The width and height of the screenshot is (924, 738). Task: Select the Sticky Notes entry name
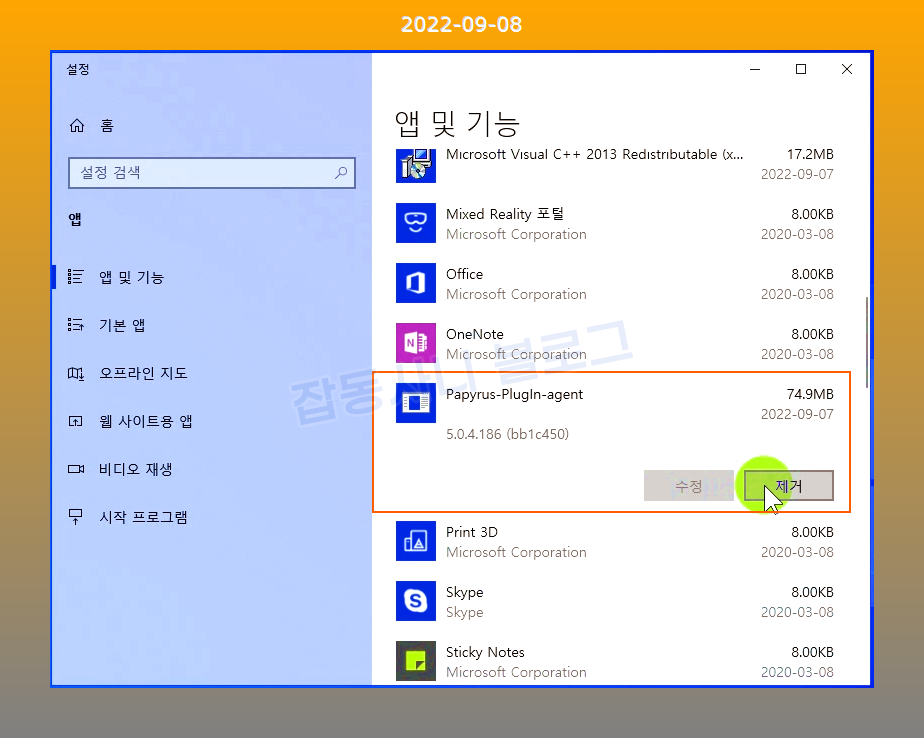point(485,653)
